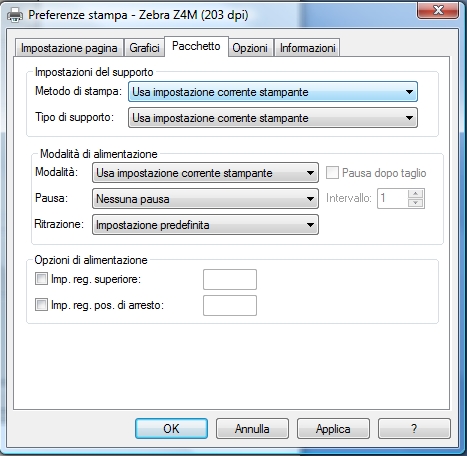Open the Metodo di stampa dropdown
467x456 pixels.
(273, 92)
